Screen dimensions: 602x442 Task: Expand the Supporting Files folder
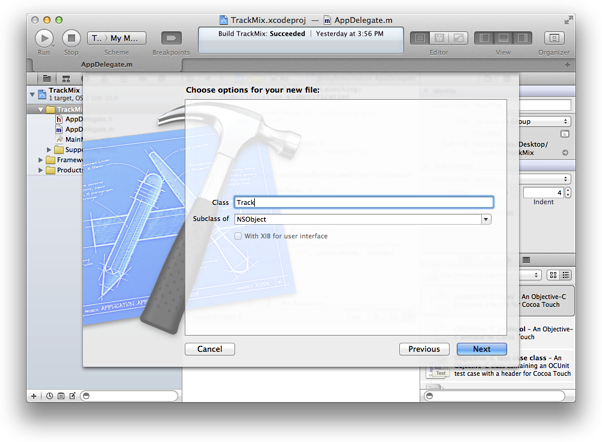click(x=49, y=149)
